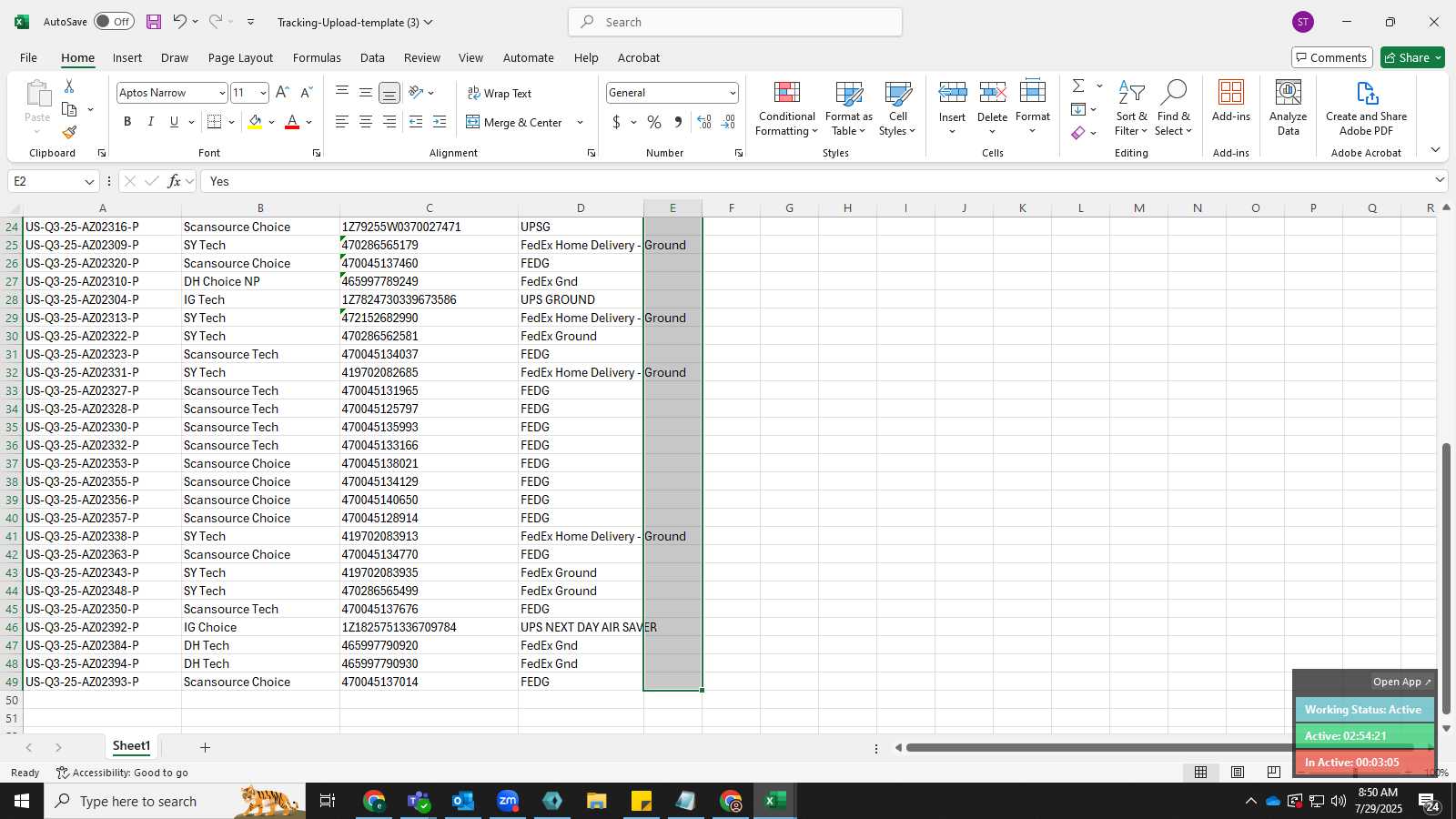
Task: Open the font size dropdown
Action: 263,93
